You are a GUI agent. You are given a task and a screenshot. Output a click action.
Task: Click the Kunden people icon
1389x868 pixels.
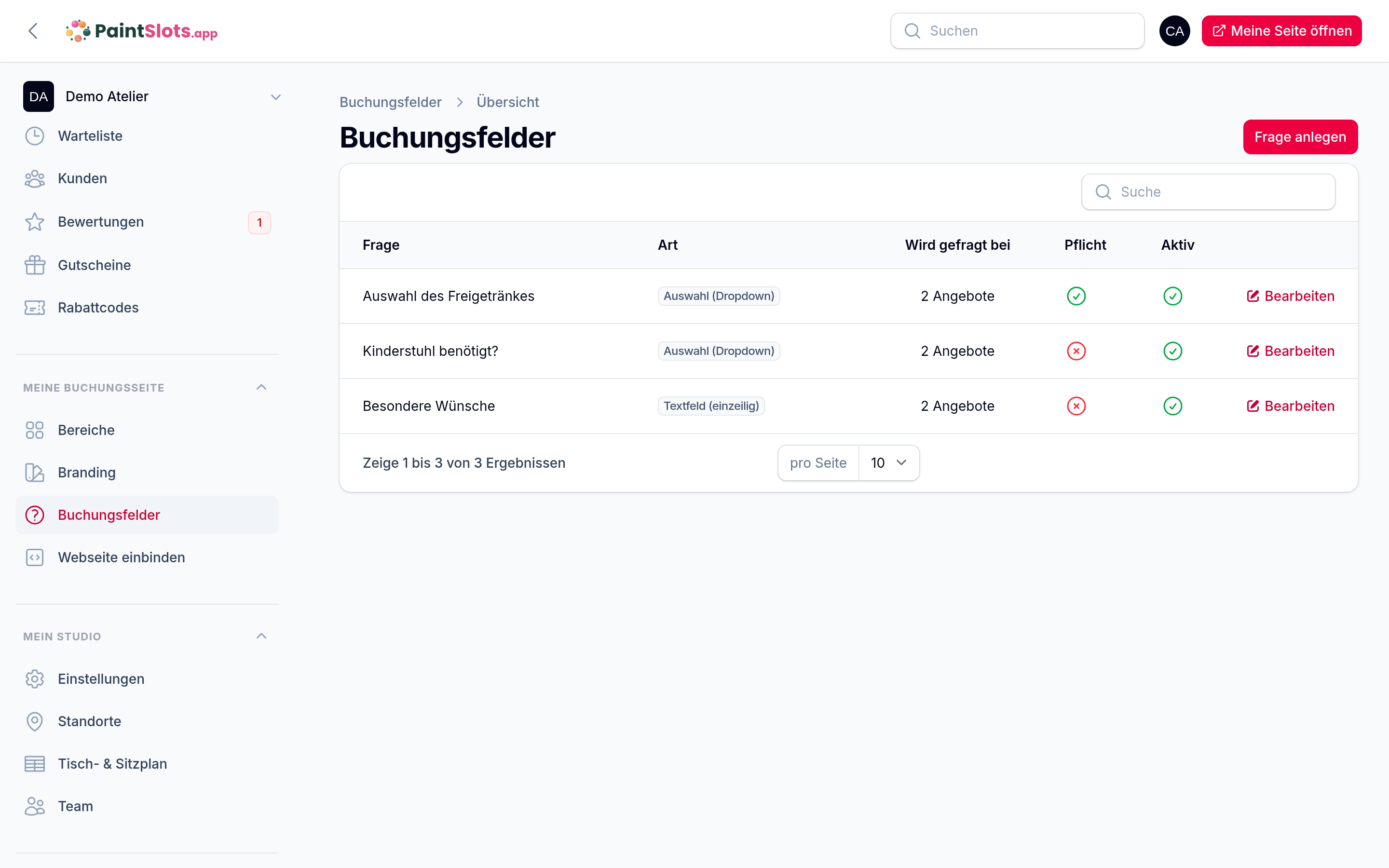tap(34, 178)
